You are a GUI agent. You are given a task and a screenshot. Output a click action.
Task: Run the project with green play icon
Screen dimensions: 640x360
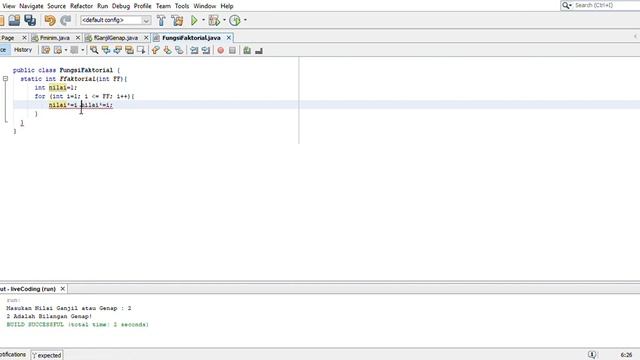coord(194,20)
